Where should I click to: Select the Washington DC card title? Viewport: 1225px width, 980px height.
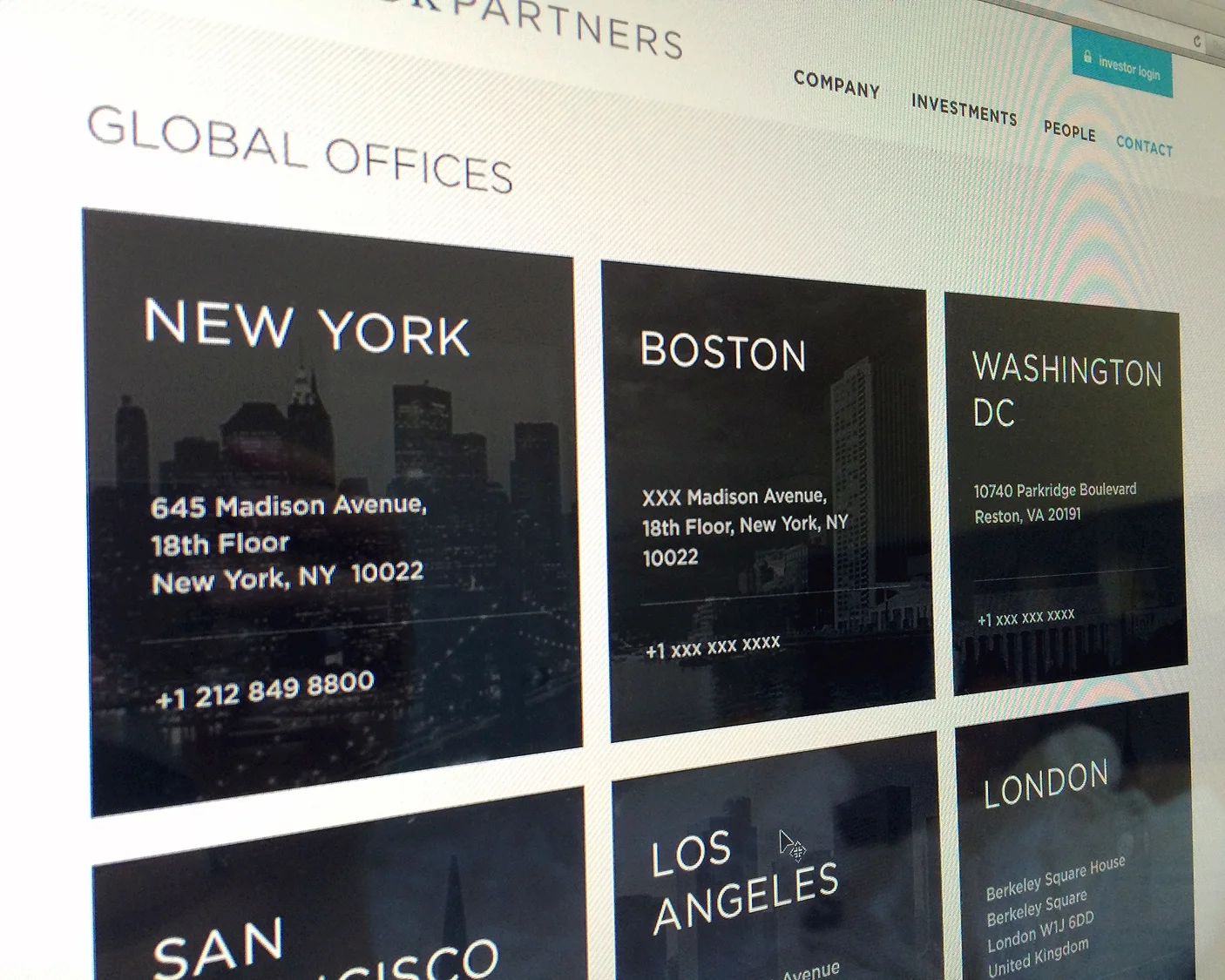point(1067,389)
